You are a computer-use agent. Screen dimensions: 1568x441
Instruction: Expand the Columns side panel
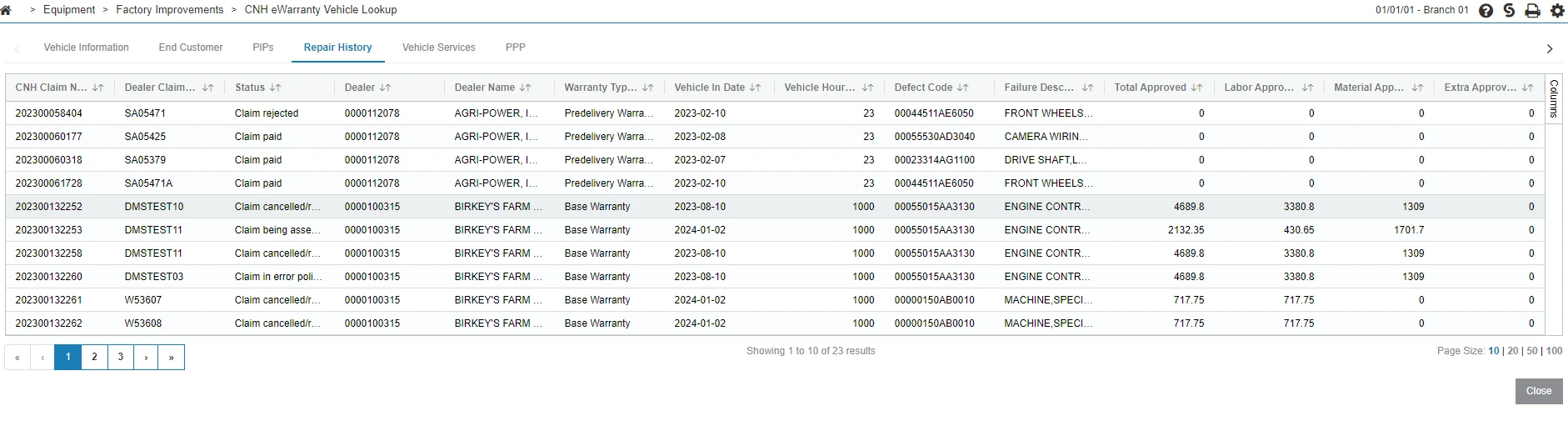point(1554,98)
